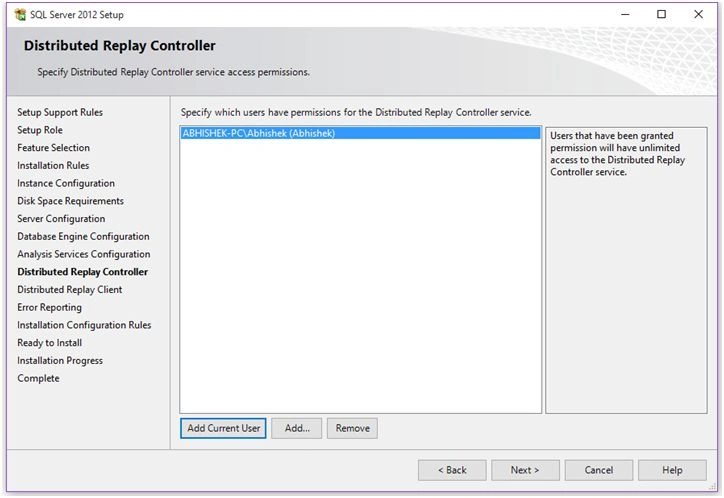Select Feature Selection step

pyautogui.click(x=54, y=148)
